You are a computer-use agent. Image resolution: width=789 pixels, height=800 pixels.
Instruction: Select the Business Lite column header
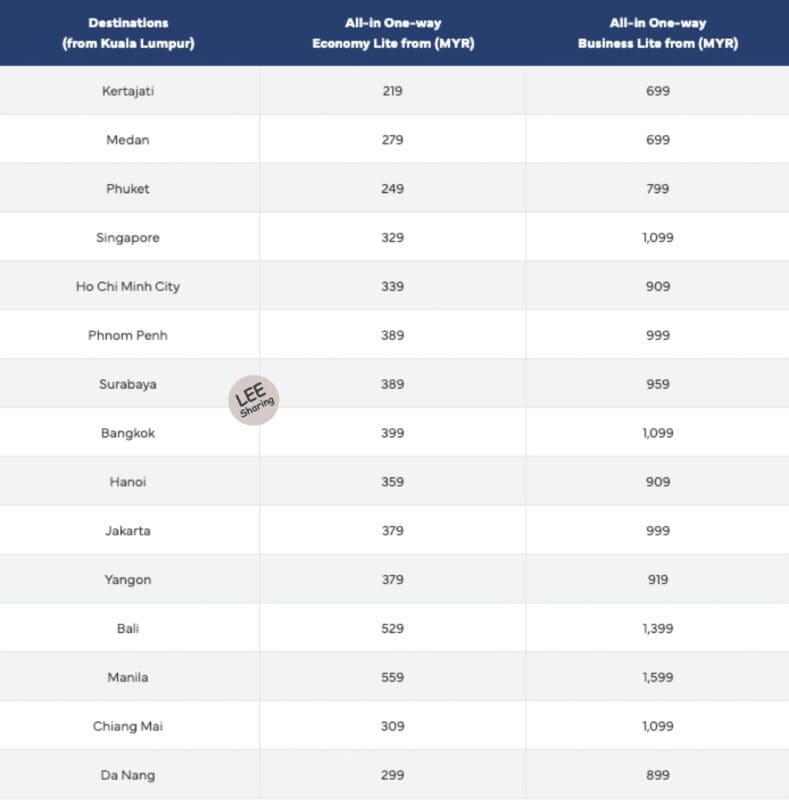coord(658,33)
